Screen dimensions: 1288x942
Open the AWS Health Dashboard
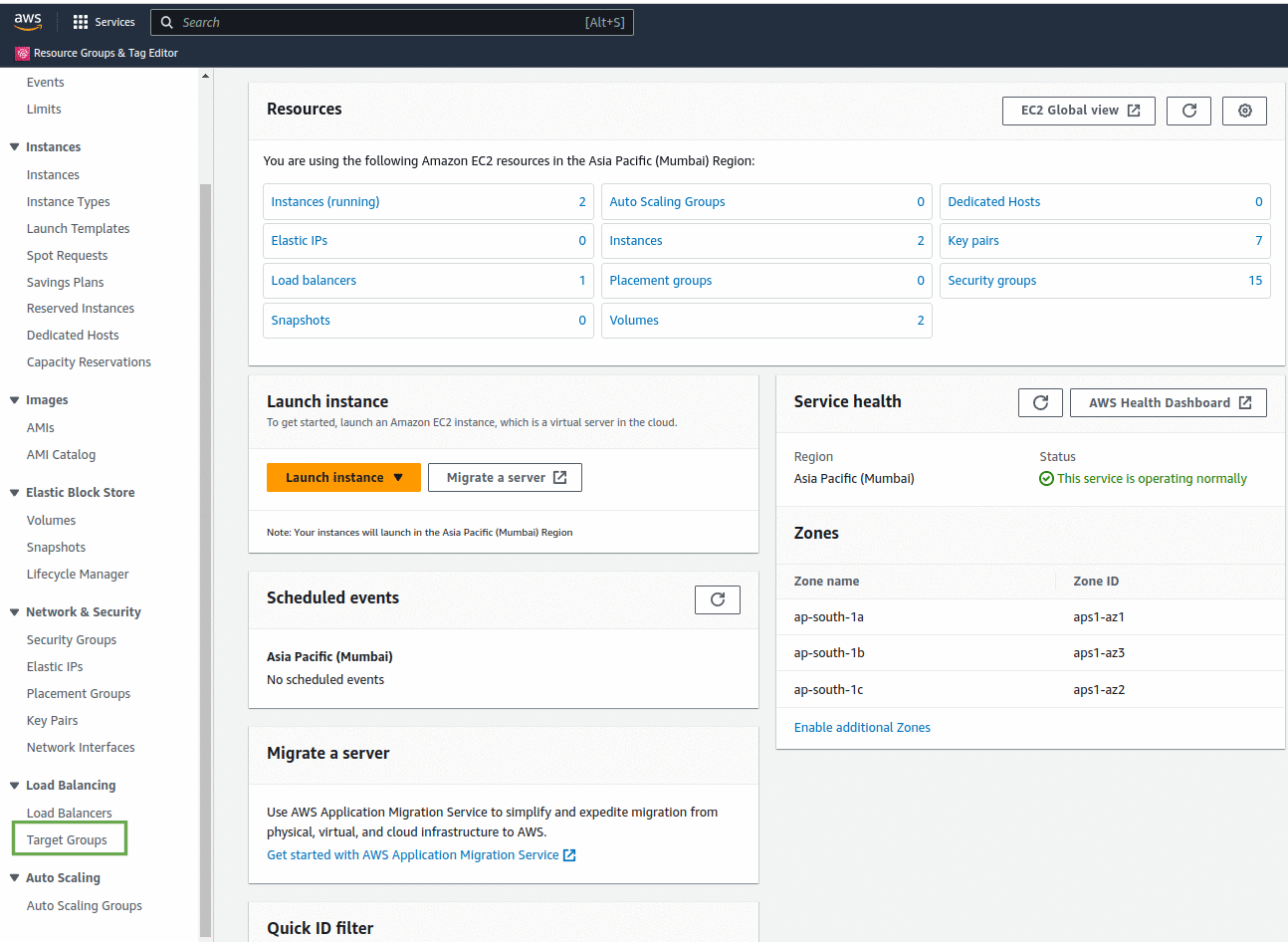point(1168,402)
